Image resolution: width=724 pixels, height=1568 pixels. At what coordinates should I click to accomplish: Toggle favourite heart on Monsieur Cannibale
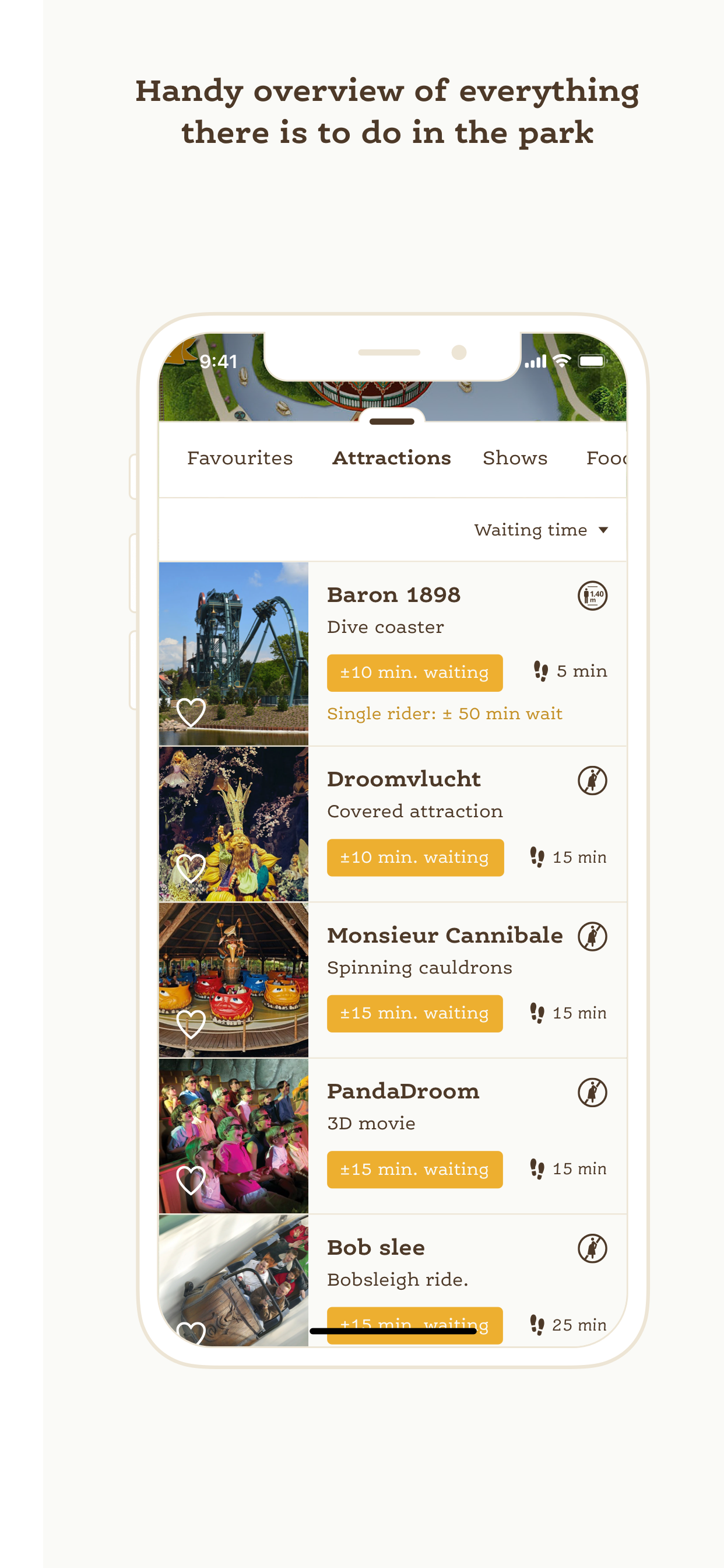(191, 1024)
